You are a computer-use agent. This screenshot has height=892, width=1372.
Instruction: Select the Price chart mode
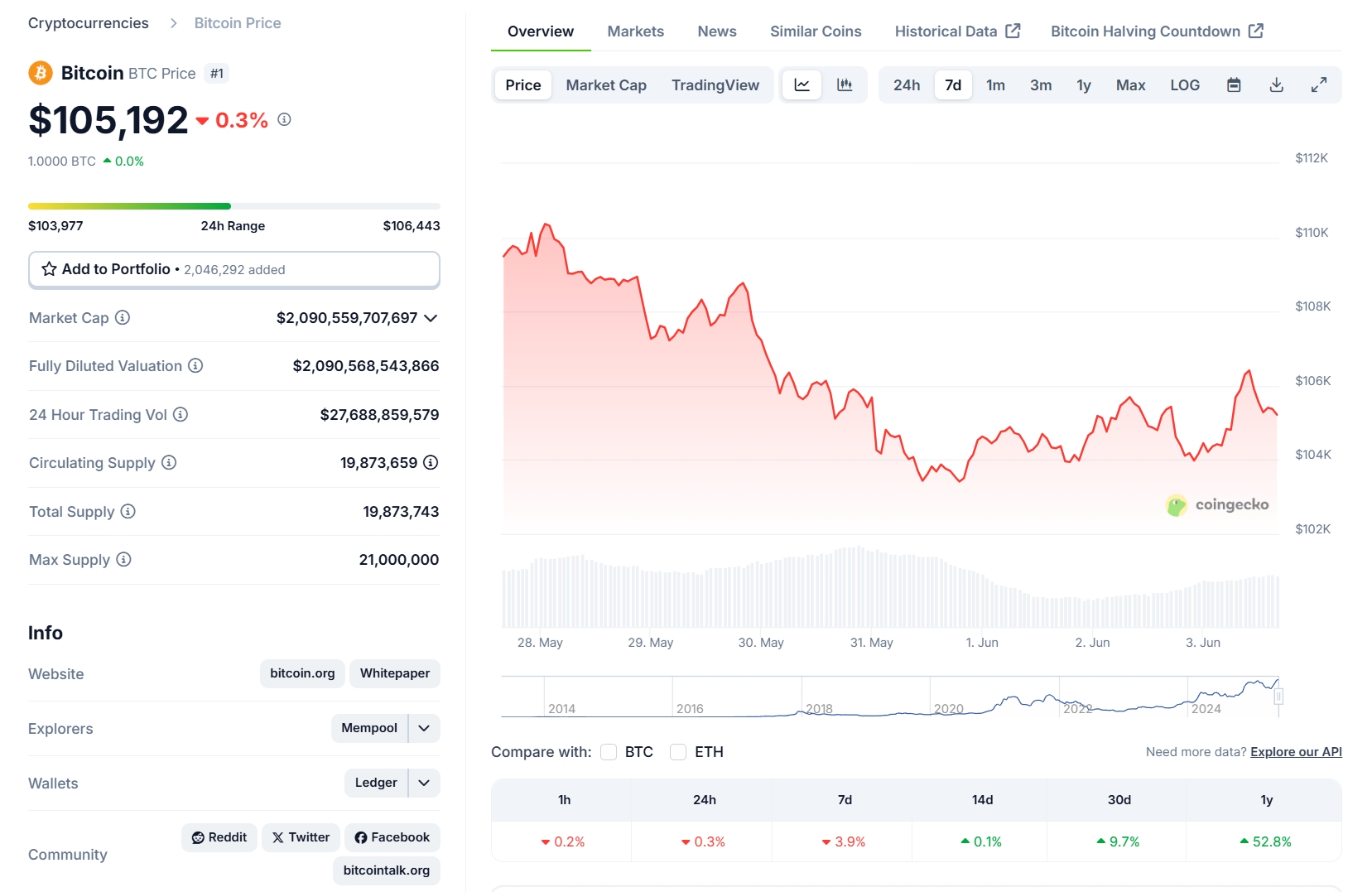click(x=523, y=84)
